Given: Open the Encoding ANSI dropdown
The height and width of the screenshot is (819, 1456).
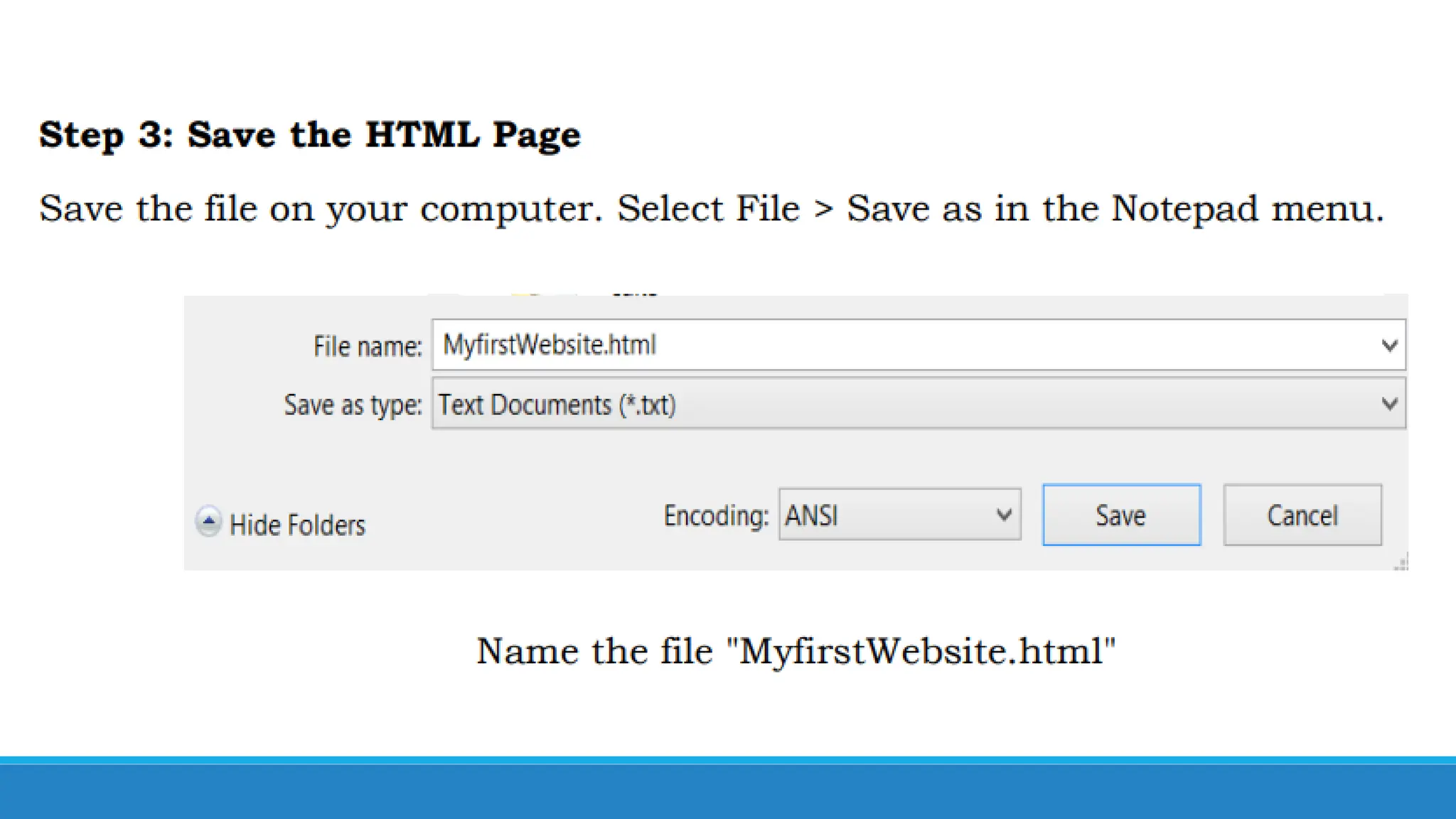Looking at the screenshot, I should 899,514.
